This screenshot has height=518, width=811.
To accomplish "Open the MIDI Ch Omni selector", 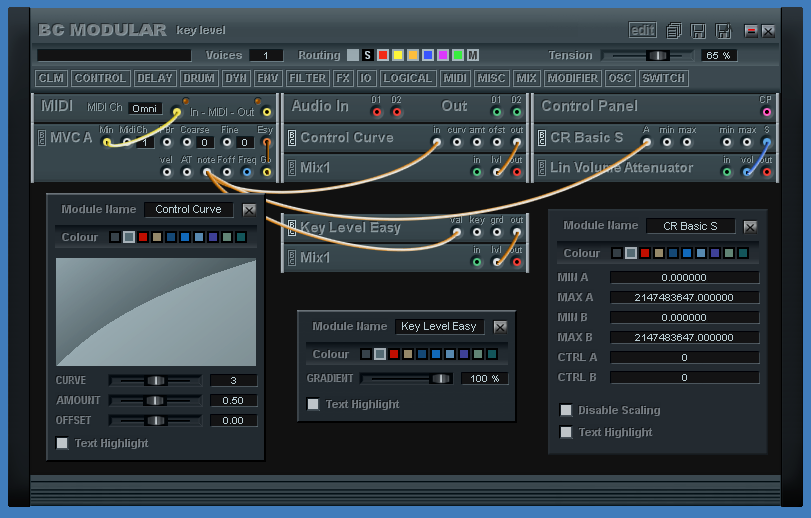I will 144,108.
